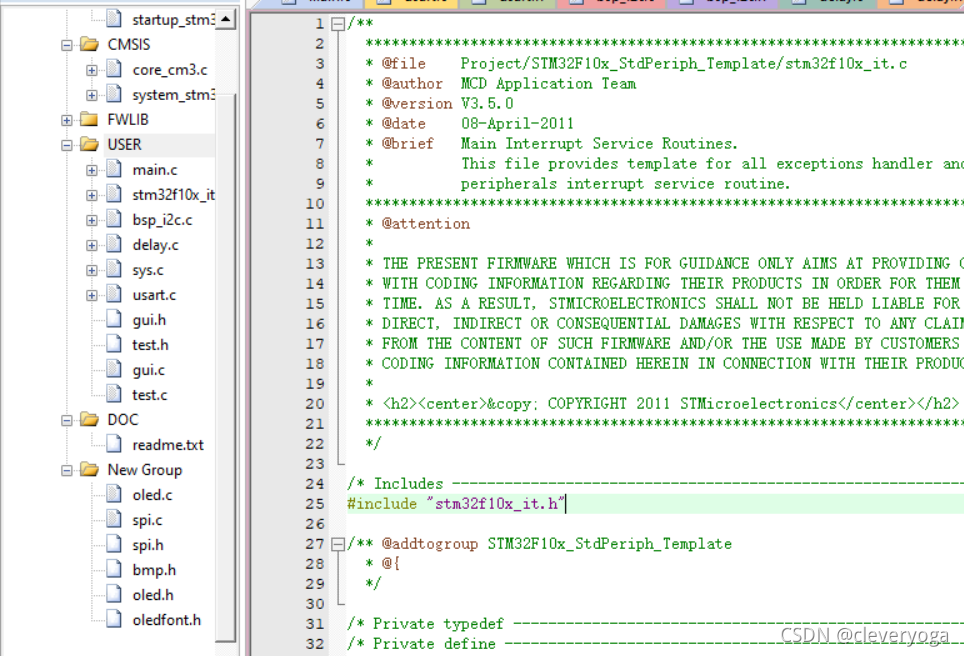Click the project tree scroll-up arrow
Screen dimensions: 964x656
coord(226,20)
